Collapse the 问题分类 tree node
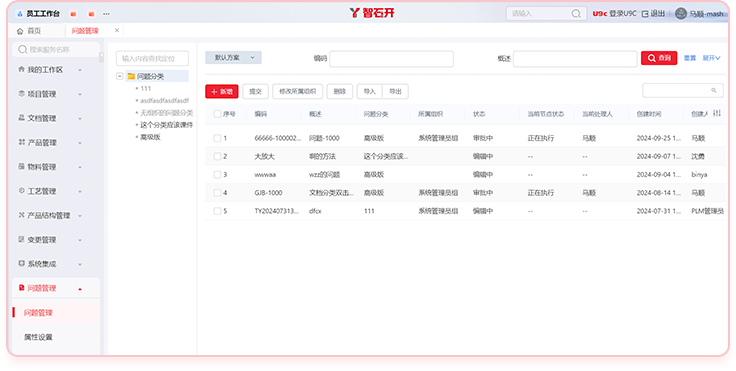The width and height of the screenshot is (736, 371). click(x=120, y=76)
